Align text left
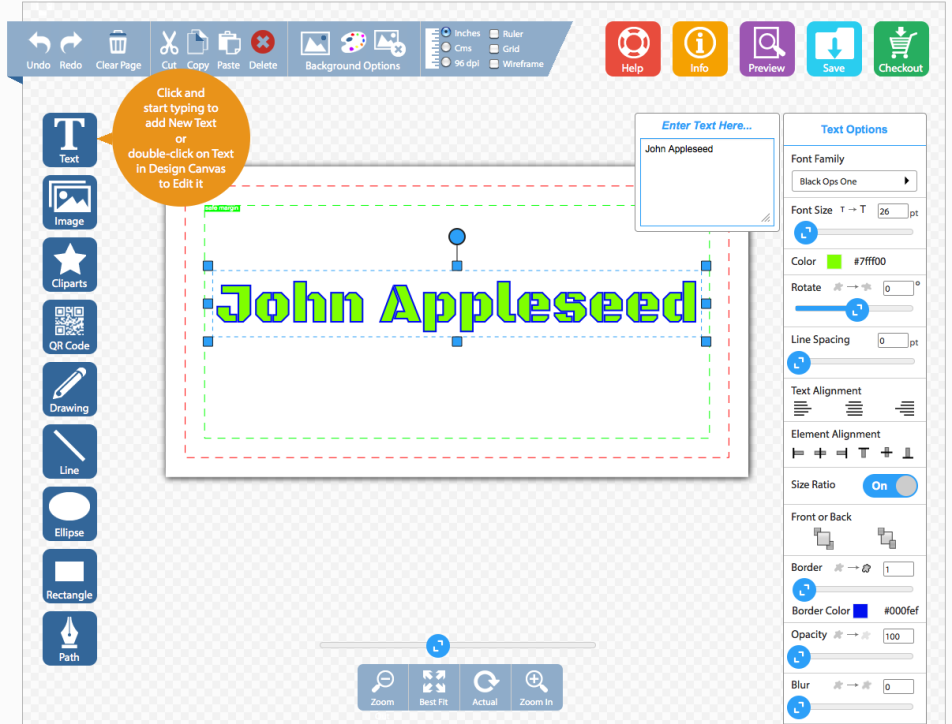Viewport: 952px width, 724px height. [802, 409]
